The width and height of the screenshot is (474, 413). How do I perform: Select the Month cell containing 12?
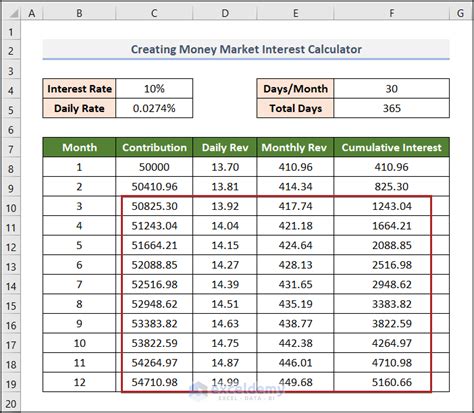click(x=79, y=382)
